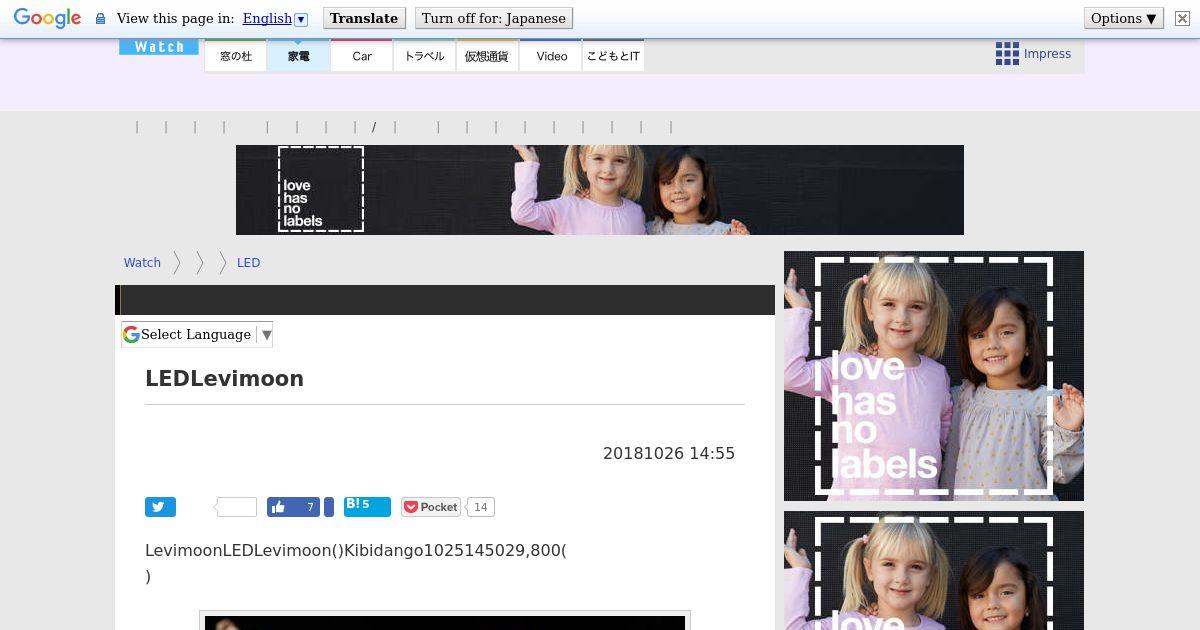Click the Facebook share button beside Like
Viewport: 1200px width, 630px height.
point(329,507)
